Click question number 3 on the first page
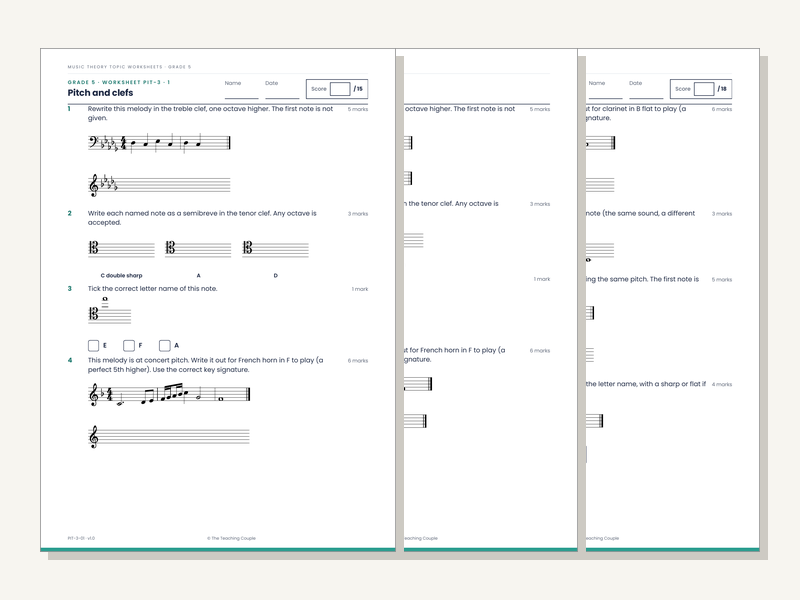Viewport: 800px width, 600px height. point(69,288)
